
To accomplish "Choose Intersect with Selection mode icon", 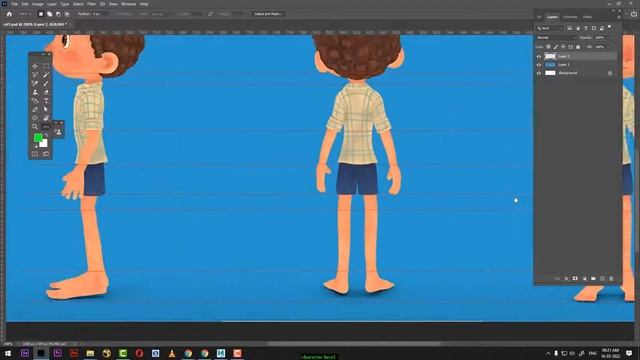I will (67, 14).
